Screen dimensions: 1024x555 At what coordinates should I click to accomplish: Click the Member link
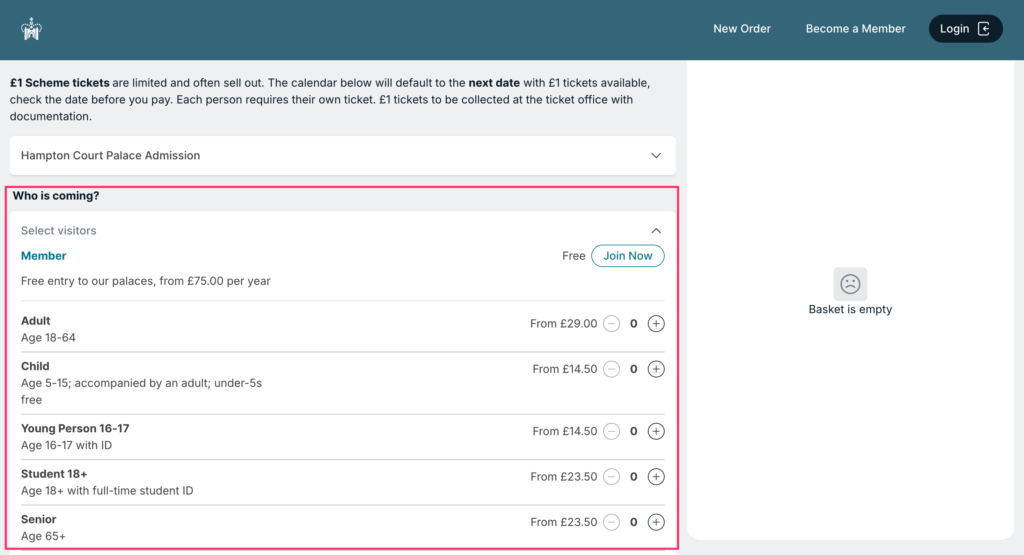[43, 256]
